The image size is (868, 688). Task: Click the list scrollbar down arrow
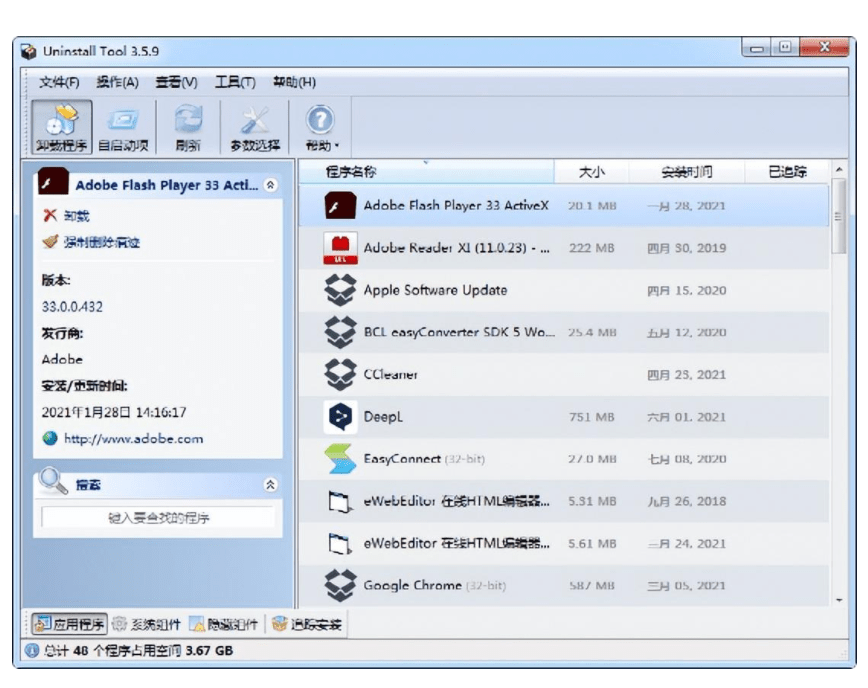pyautogui.click(x=839, y=600)
